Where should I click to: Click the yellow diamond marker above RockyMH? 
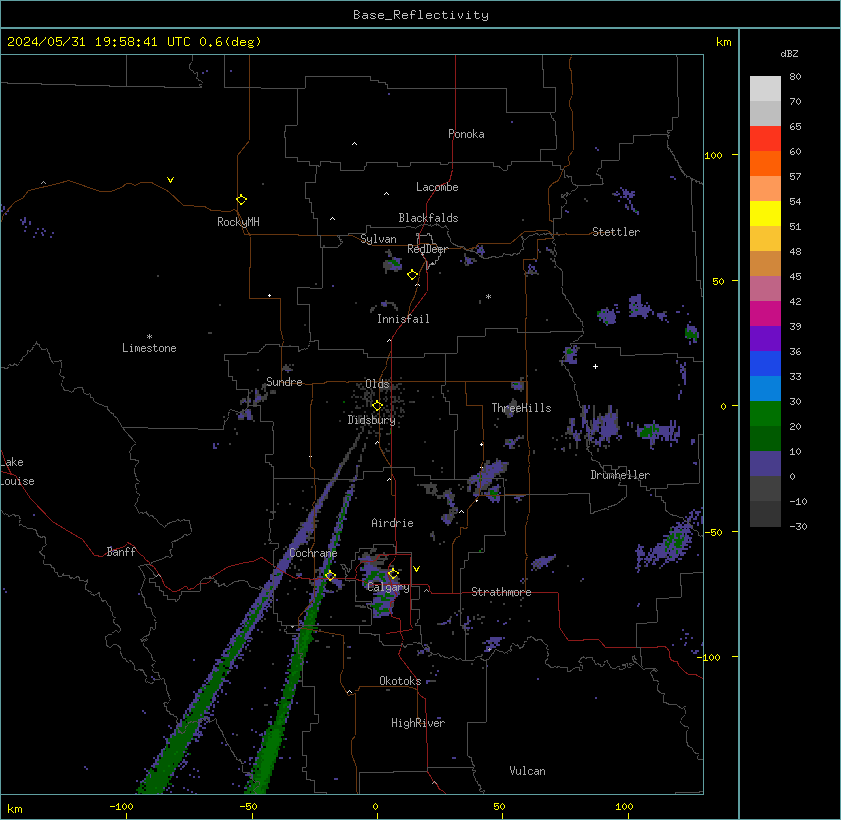coord(241,200)
